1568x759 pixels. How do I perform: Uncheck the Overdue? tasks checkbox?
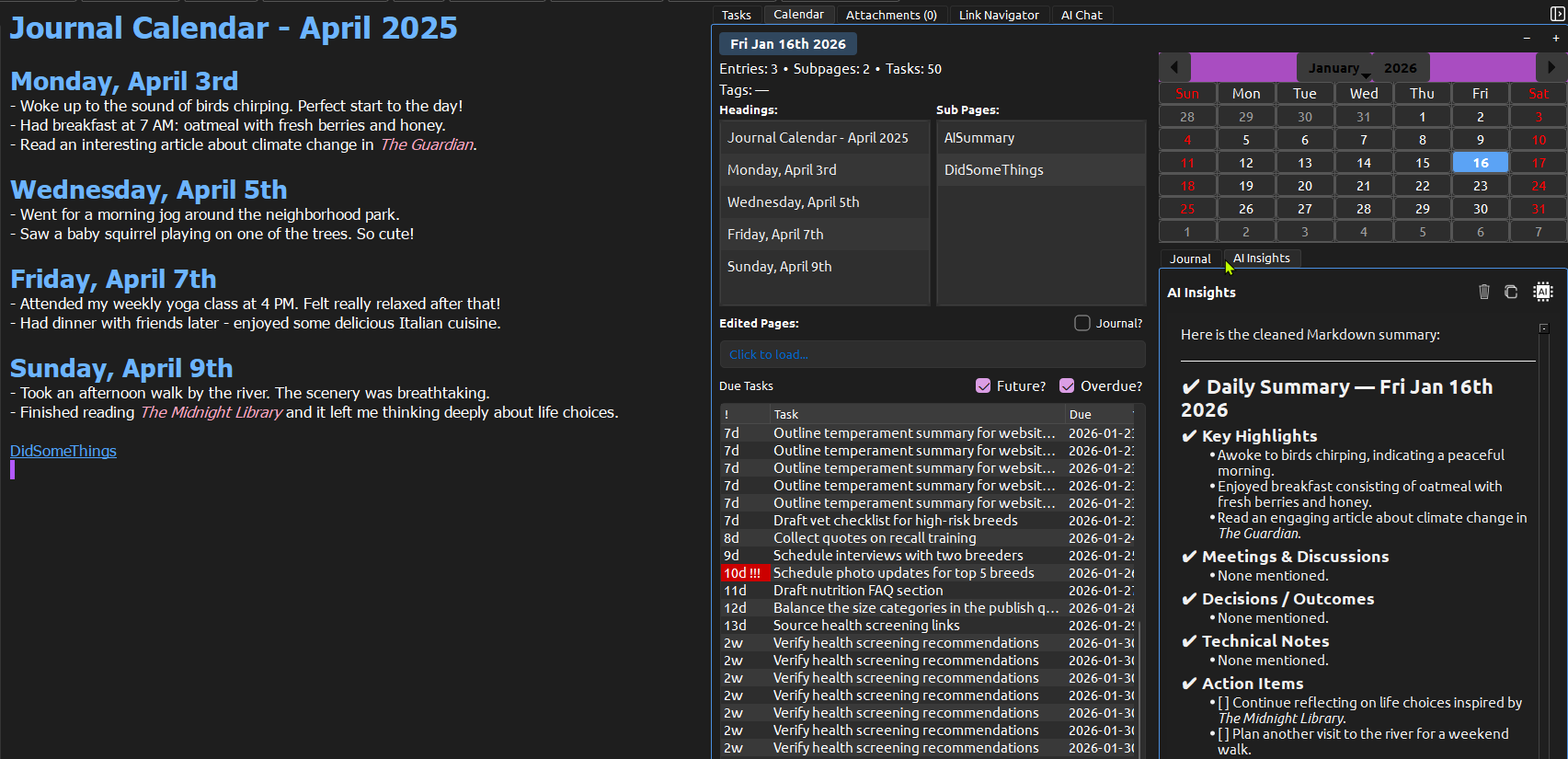(1067, 385)
